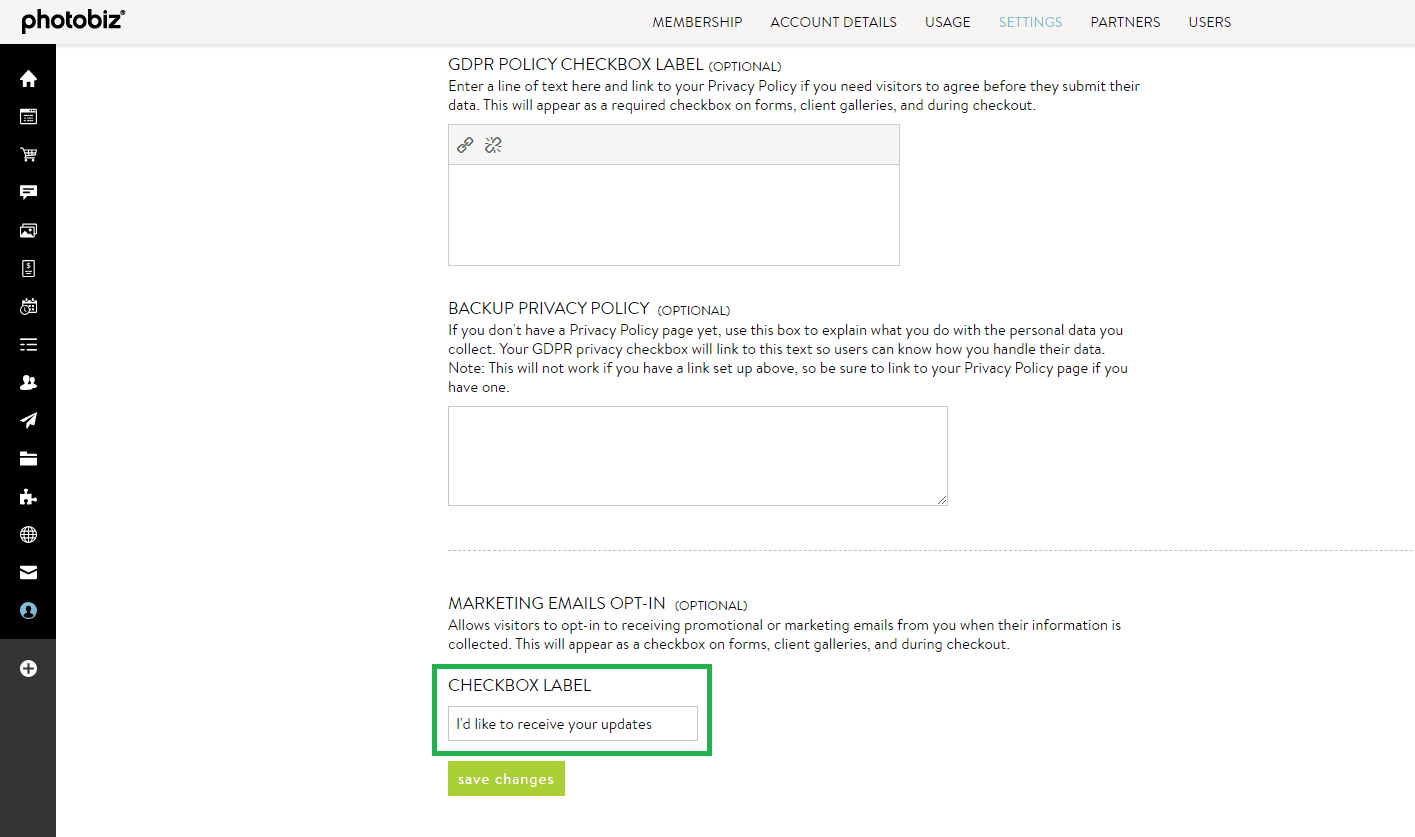Click the unlink icon in the editor
Screen dimensions: 1415x837
(492, 144)
